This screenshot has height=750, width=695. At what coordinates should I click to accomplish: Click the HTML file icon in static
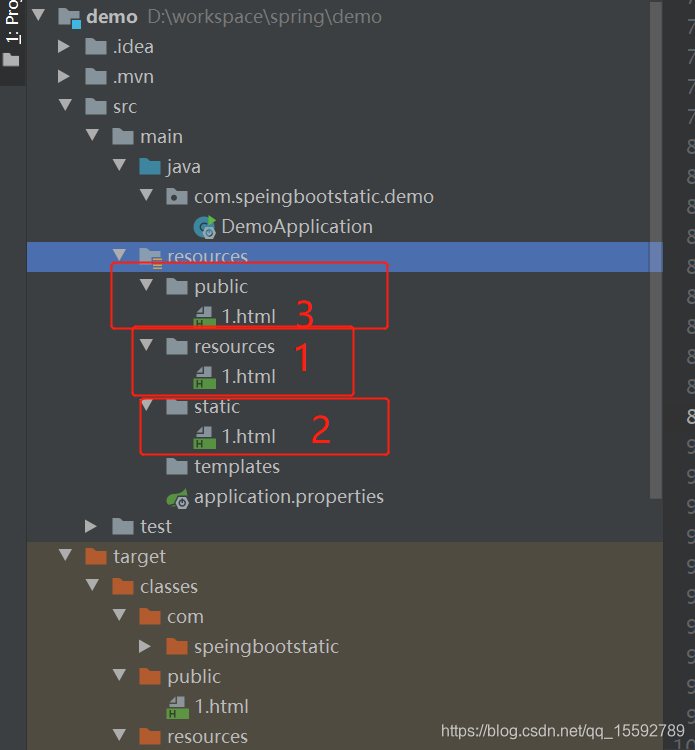(x=204, y=437)
